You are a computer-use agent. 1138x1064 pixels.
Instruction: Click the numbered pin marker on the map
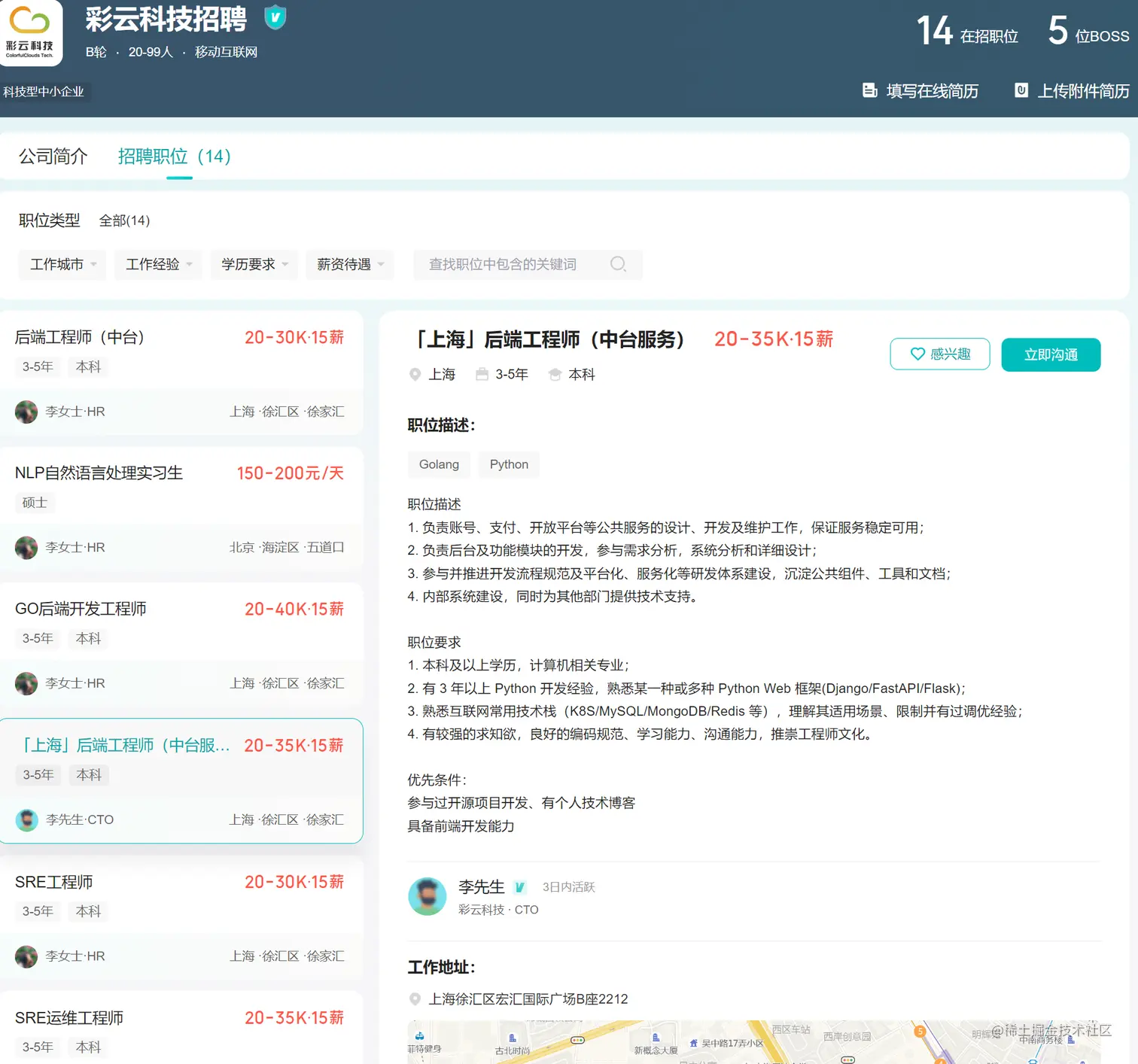coord(920,1032)
